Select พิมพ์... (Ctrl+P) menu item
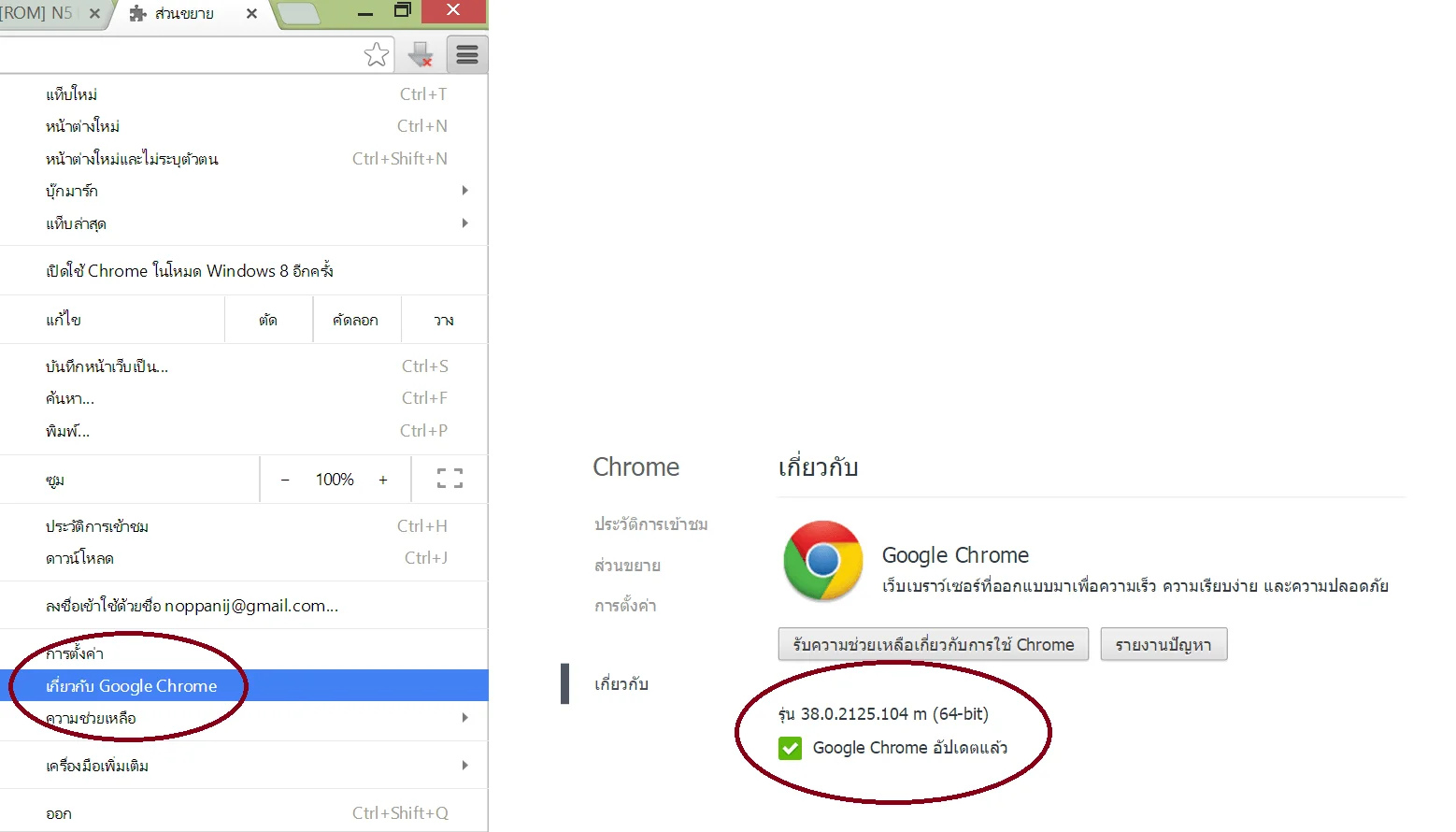1456x832 pixels. [x=244, y=431]
